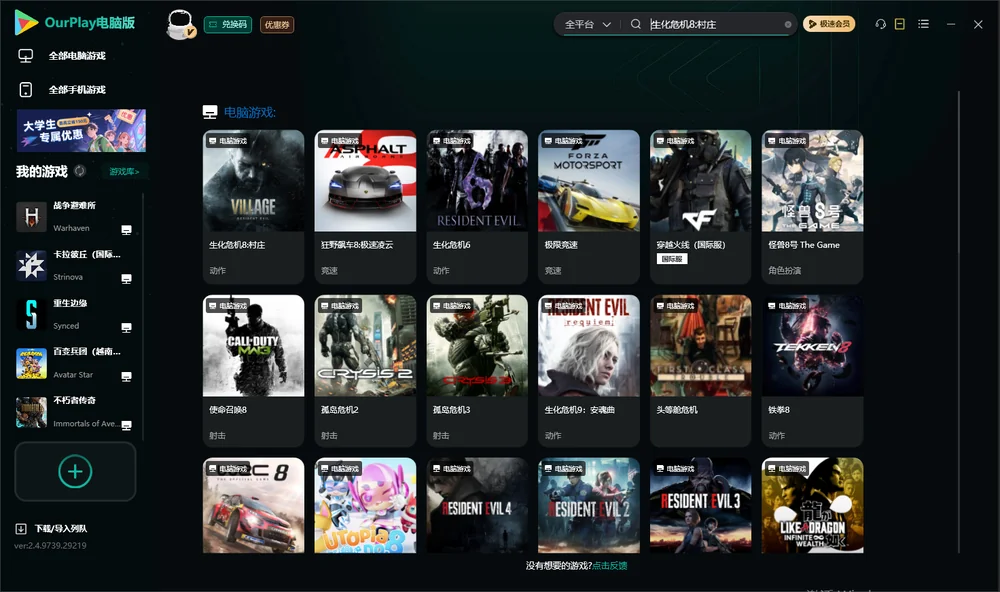Screen dimensions: 1000x592
Task: Click the refresh icon beside 我的游戏
Action: (80, 171)
